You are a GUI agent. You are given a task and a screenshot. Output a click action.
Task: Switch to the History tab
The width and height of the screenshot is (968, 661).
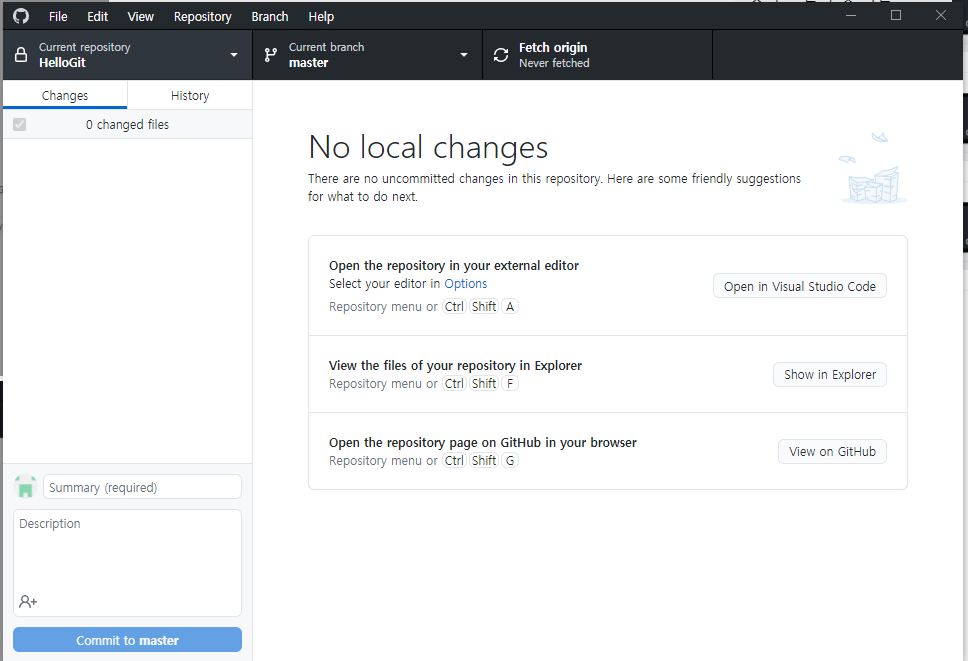(190, 96)
